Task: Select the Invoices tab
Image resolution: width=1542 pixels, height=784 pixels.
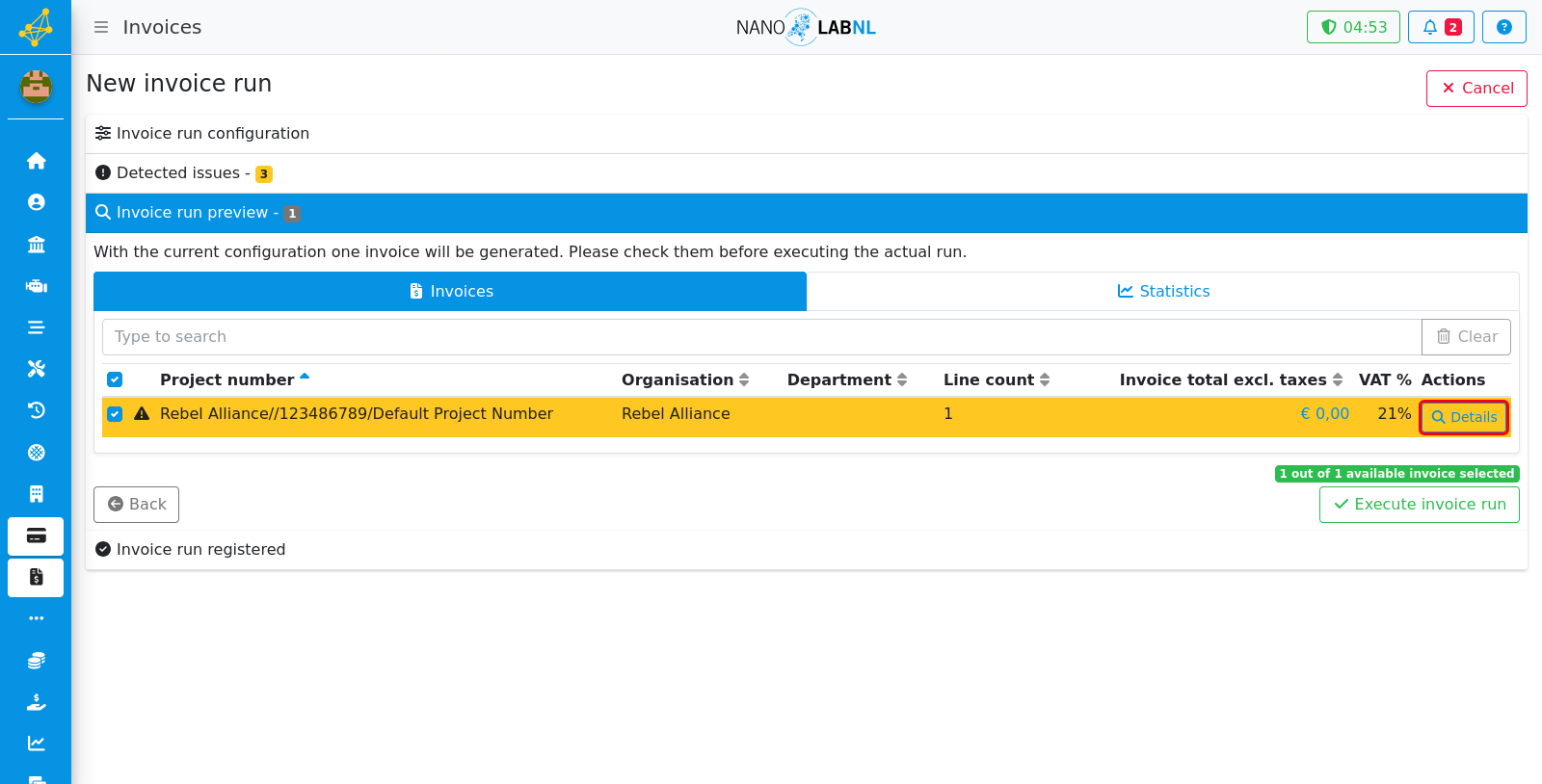Action: click(x=450, y=291)
